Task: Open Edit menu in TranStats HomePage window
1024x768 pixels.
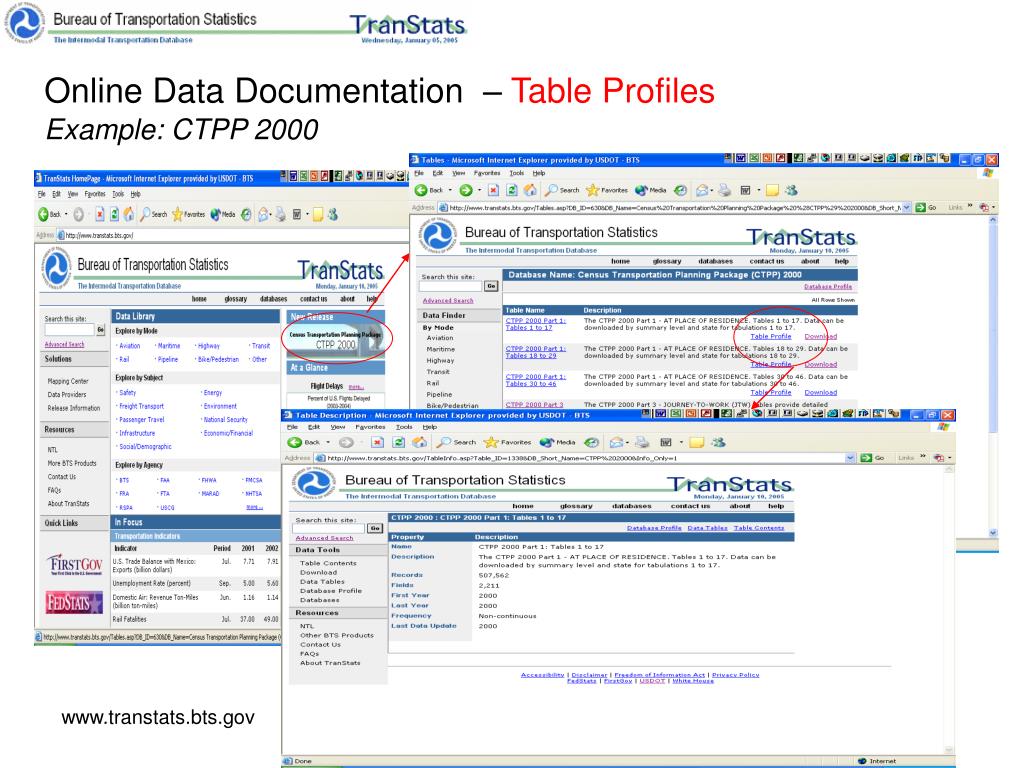Action: point(57,194)
